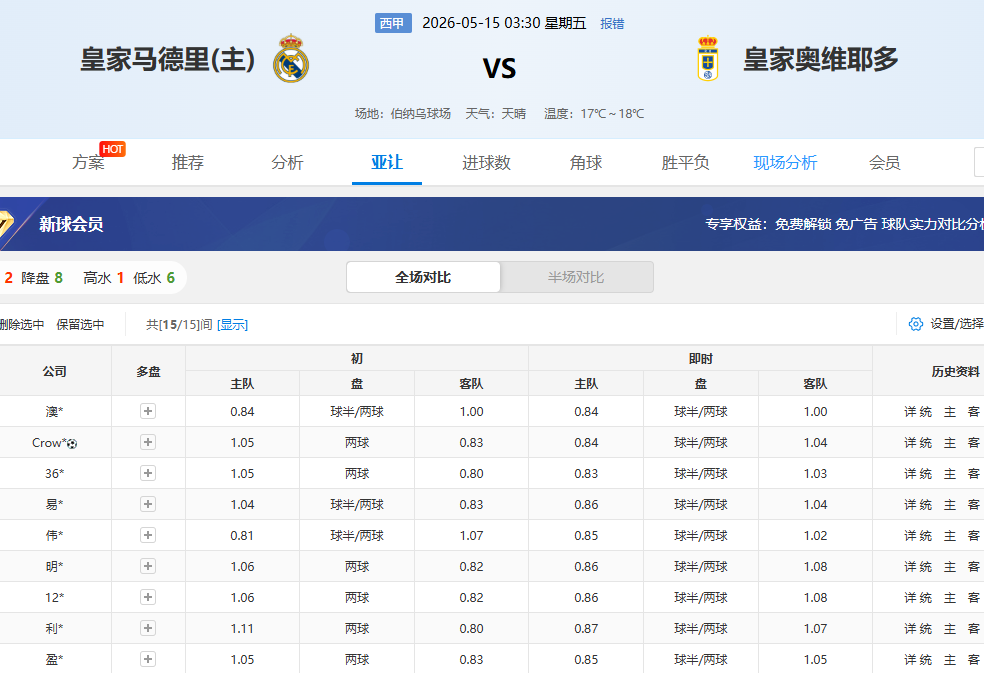This screenshot has width=984, height=673.
Task: Expand the 伟* row plus button
Action: click(148, 535)
